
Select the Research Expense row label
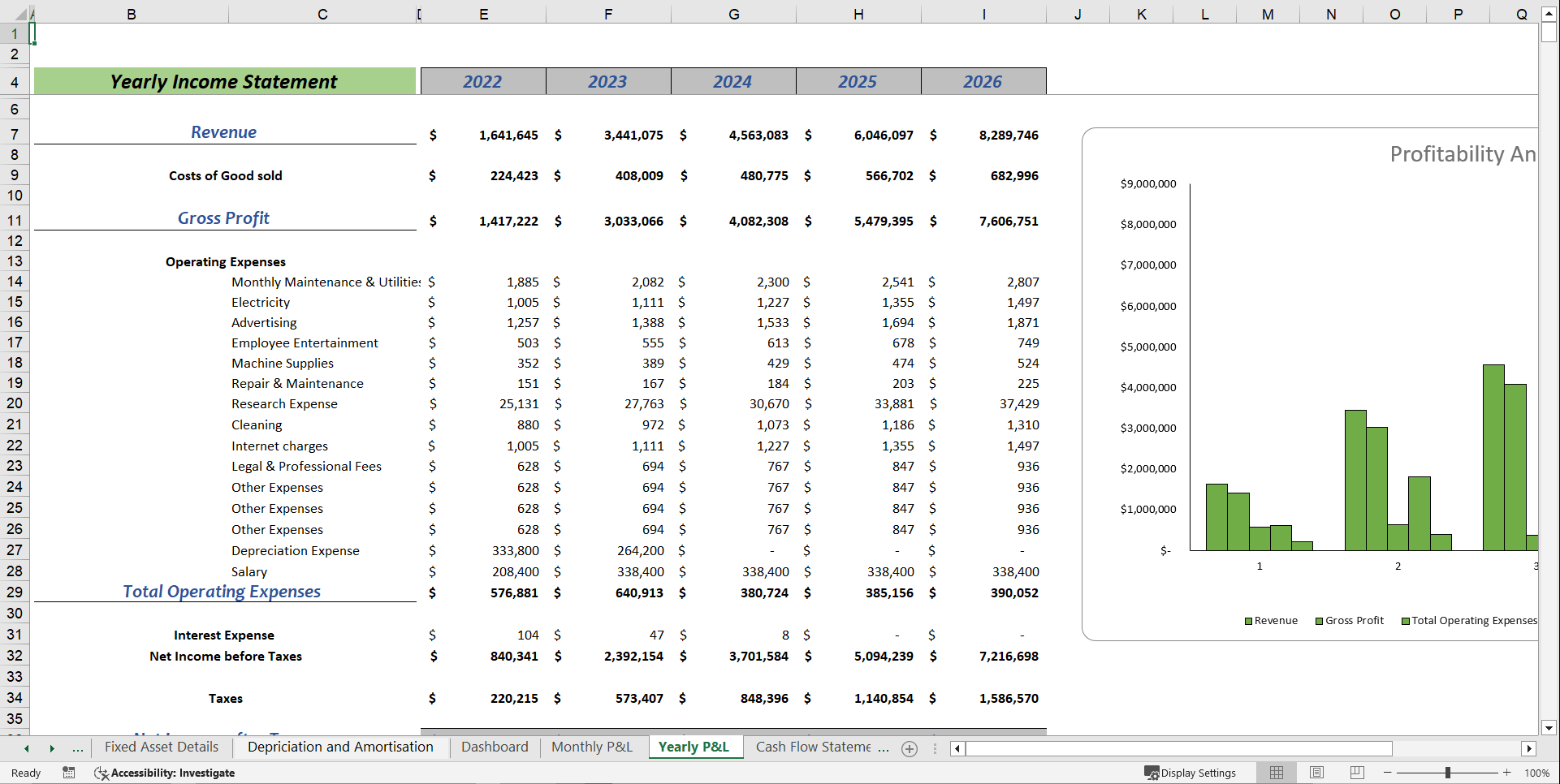(x=284, y=403)
